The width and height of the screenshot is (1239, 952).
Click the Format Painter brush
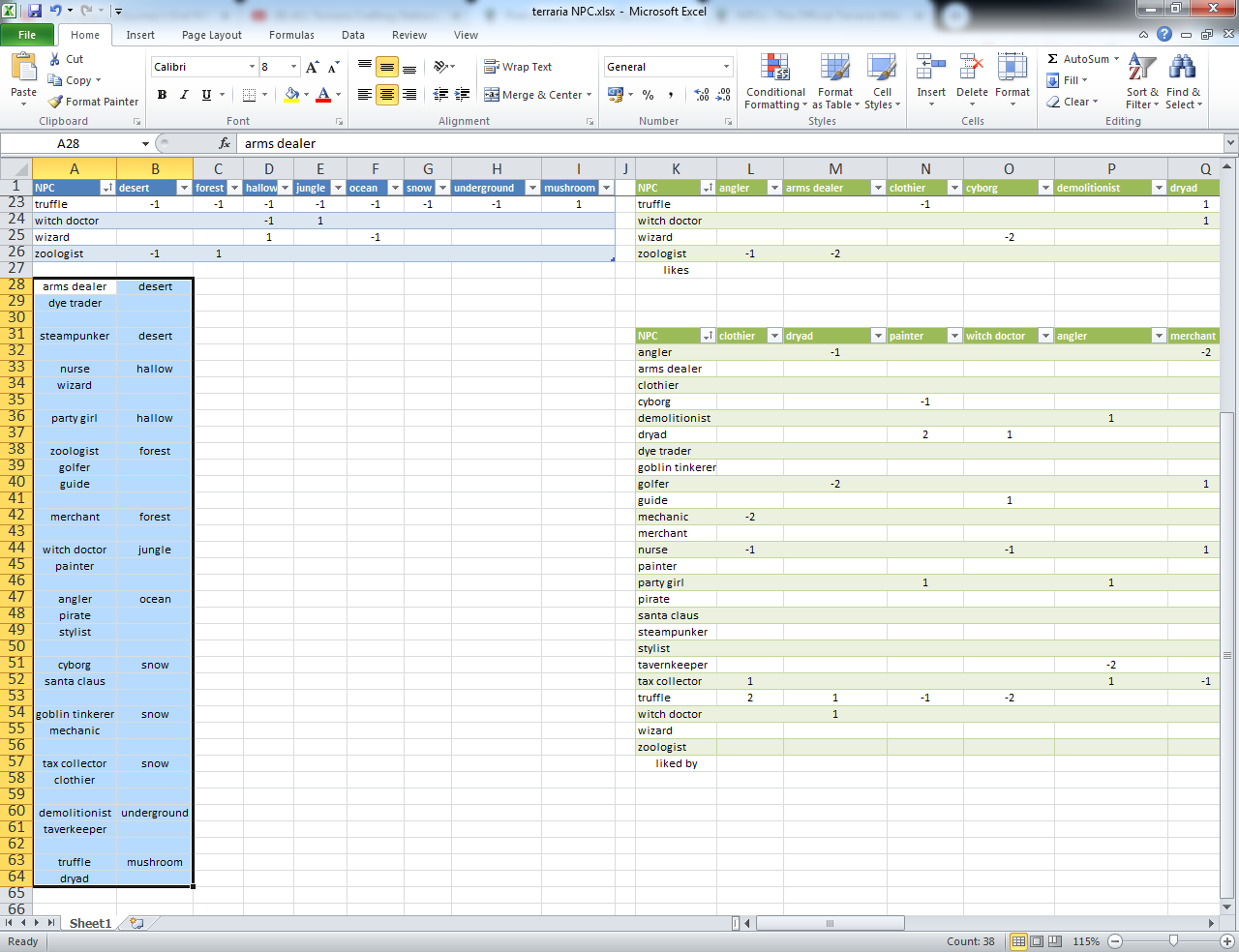tap(55, 102)
